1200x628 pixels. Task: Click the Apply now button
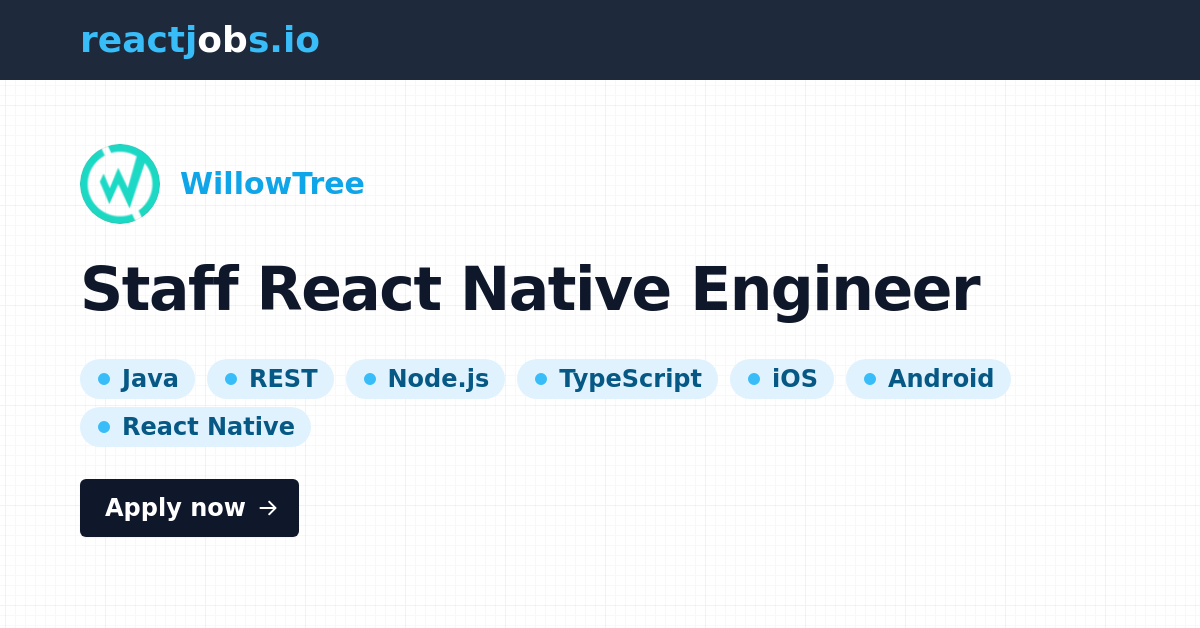click(x=189, y=508)
